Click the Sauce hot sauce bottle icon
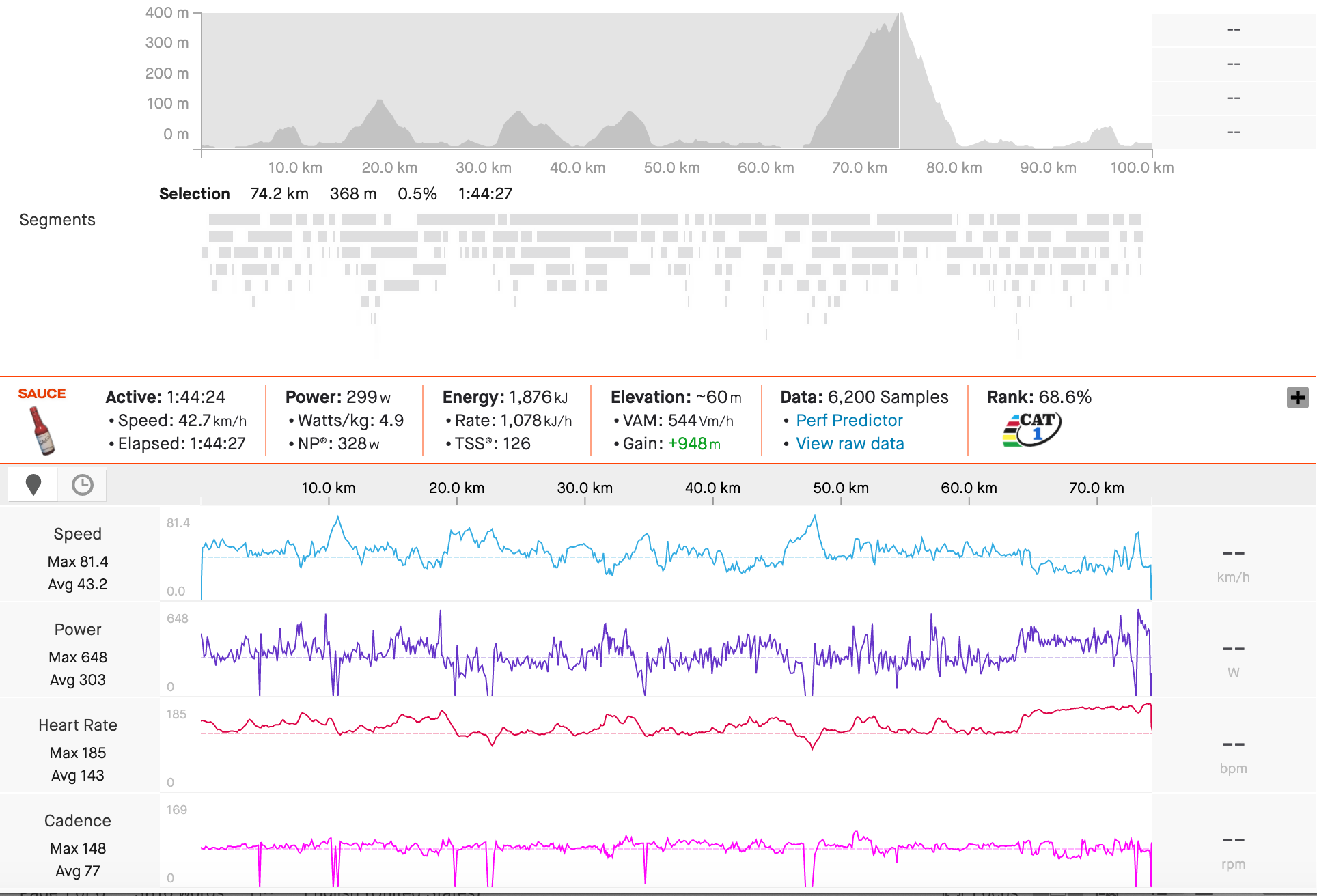The image size is (1317, 896). pos(42,429)
